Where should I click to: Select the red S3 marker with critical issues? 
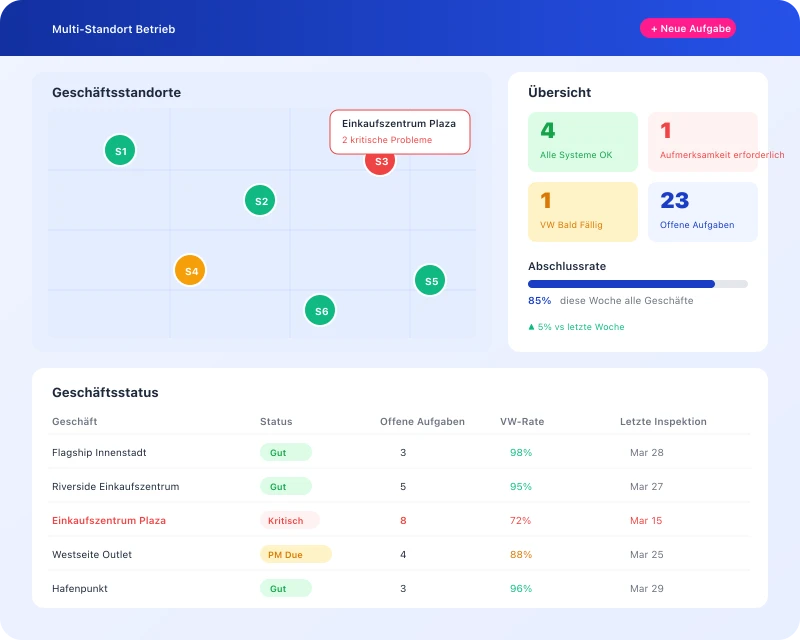coord(379,161)
